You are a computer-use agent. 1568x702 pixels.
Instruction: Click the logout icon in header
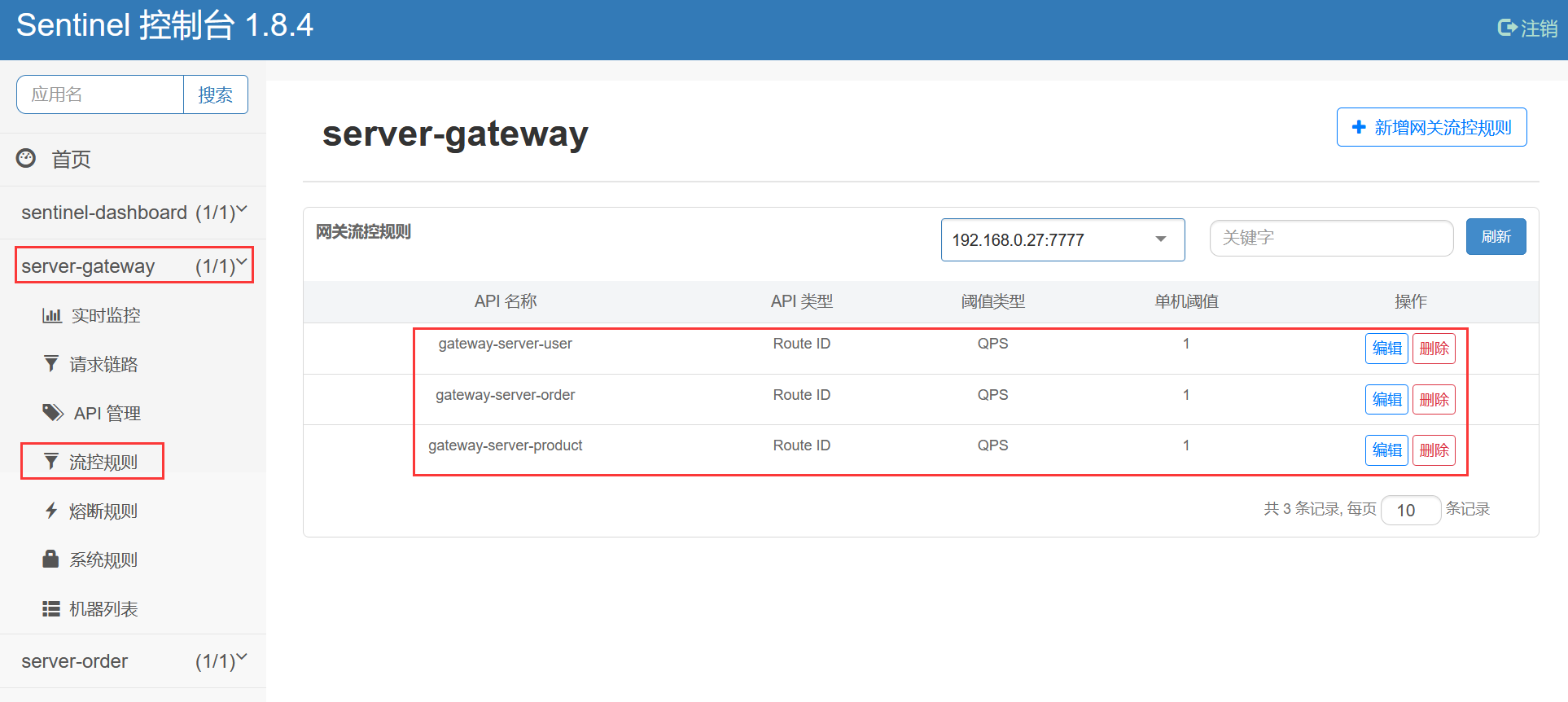click(x=1507, y=28)
